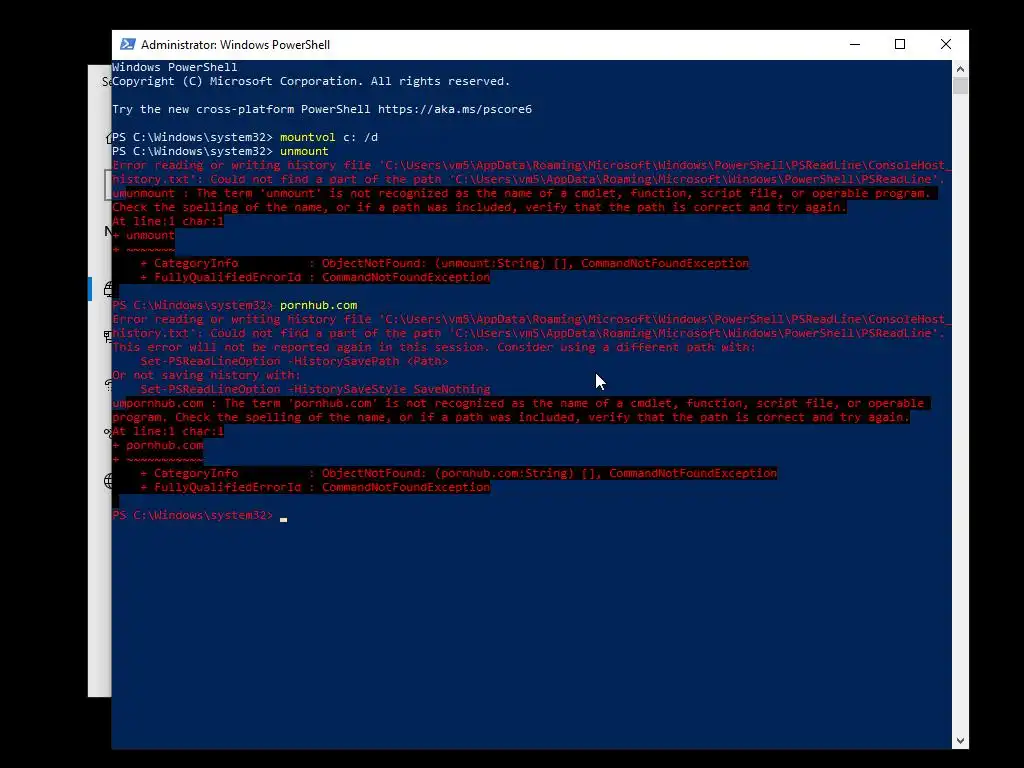The image size is (1024, 768).
Task: Click the PowerShell icon in the title bar
Action: click(127, 44)
